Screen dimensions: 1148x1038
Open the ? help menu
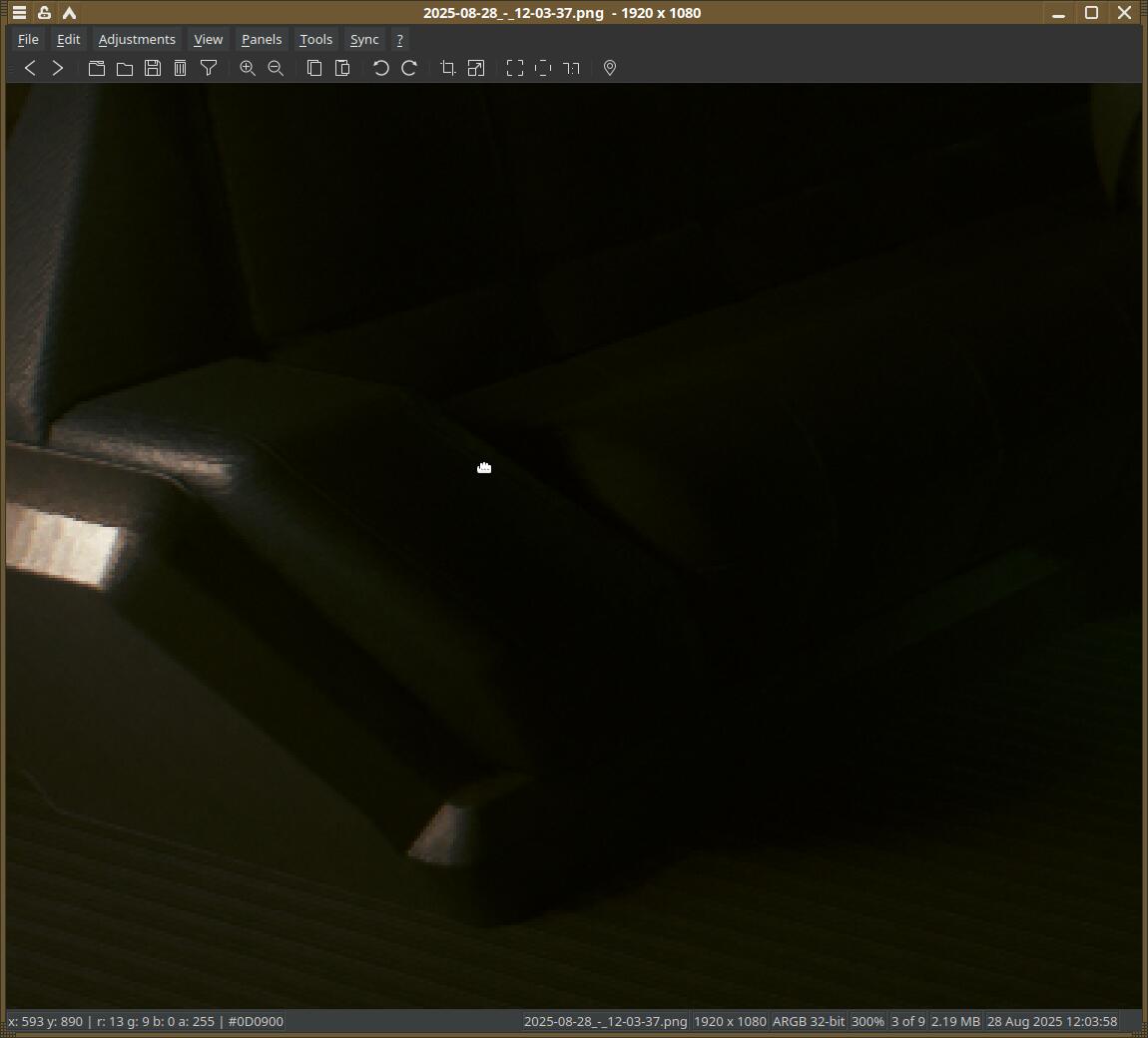(x=399, y=40)
